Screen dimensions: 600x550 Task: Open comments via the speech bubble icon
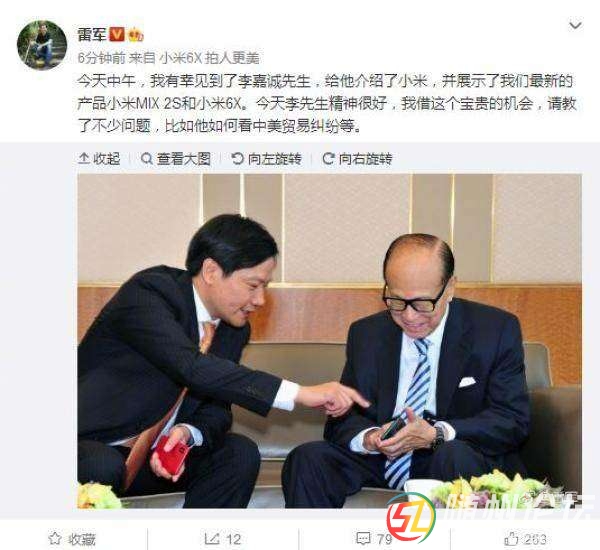pos(363,539)
